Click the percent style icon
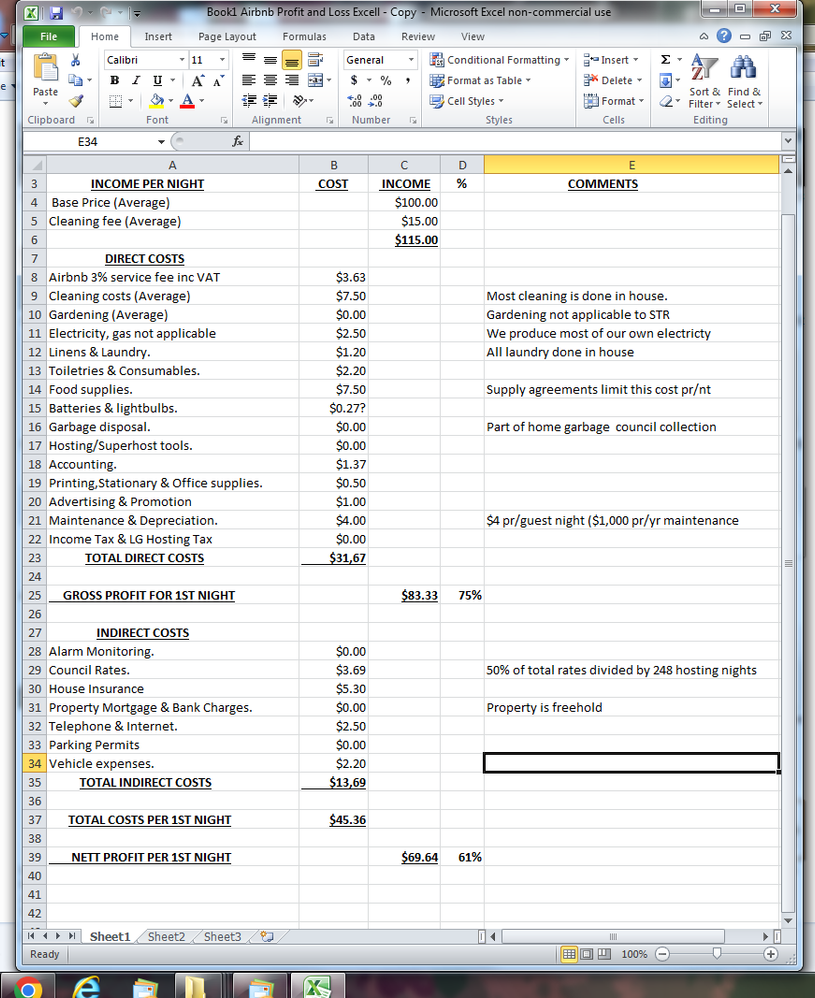Viewport: 815px width, 998px height. [386, 80]
